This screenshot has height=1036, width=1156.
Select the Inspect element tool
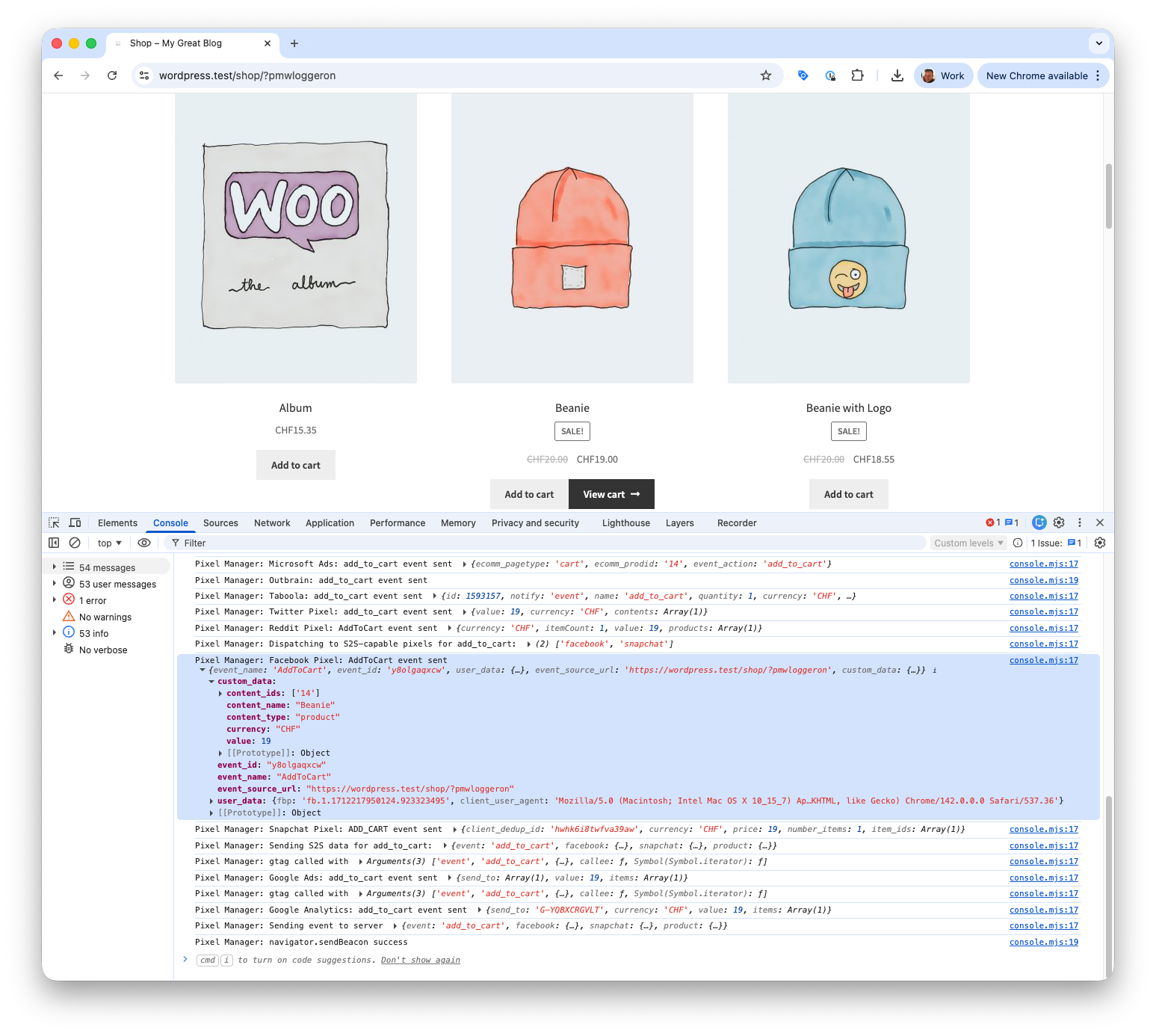pyautogui.click(x=53, y=522)
